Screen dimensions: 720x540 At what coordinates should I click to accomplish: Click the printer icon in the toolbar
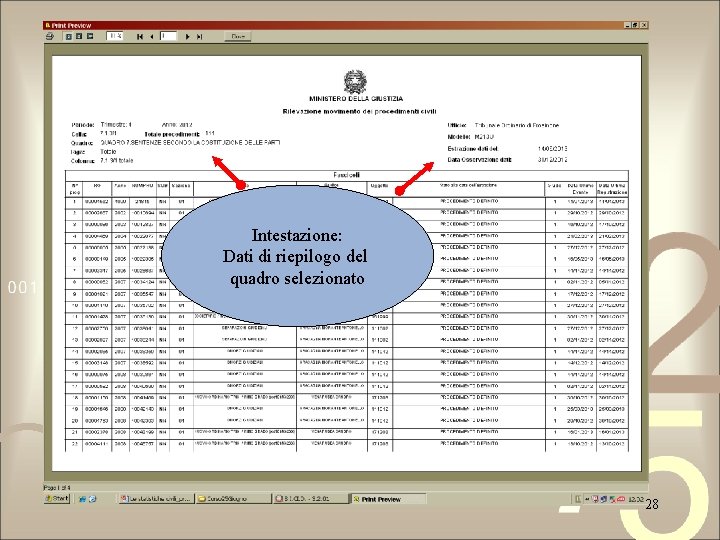click(50, 36)
